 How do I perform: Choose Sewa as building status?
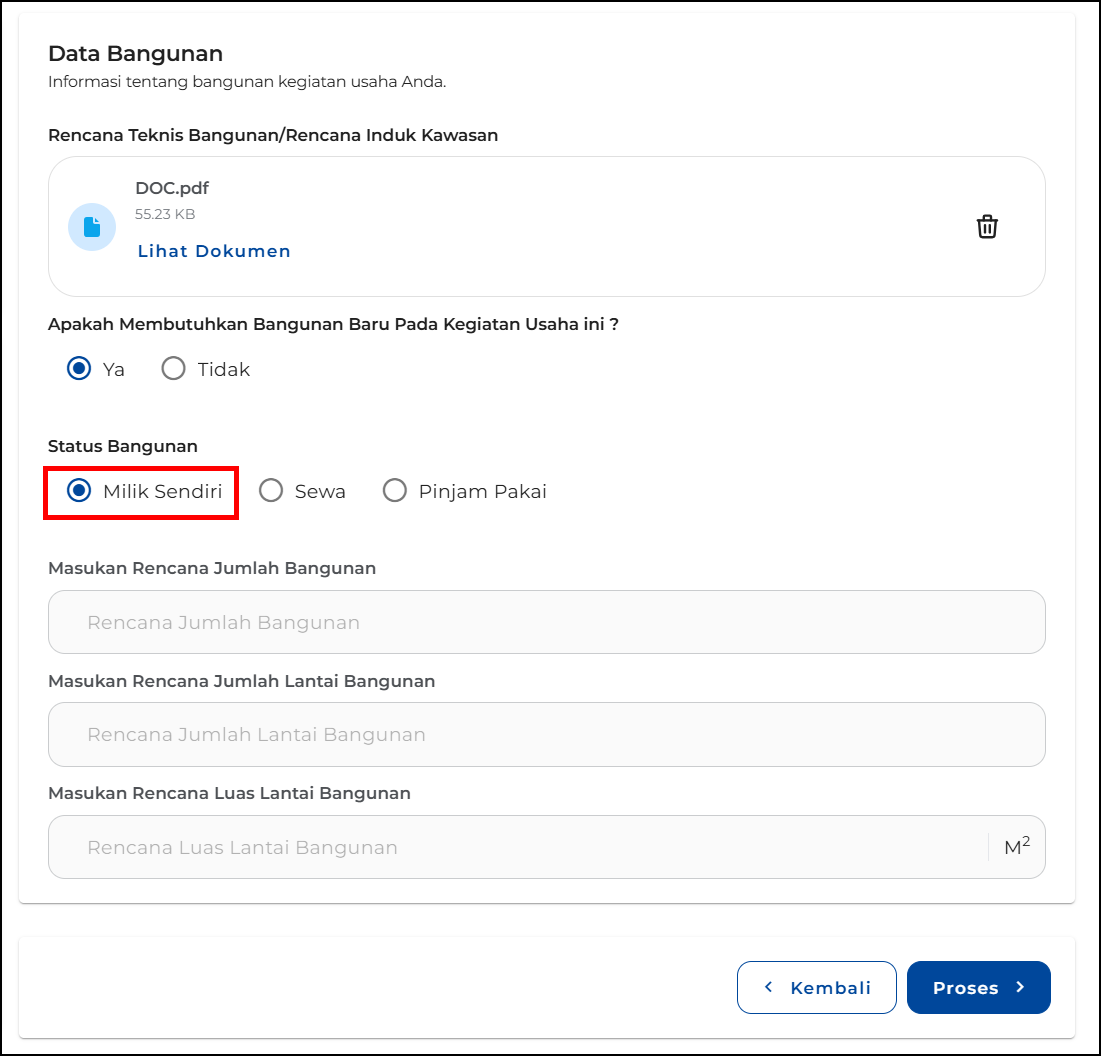point(271,491)
